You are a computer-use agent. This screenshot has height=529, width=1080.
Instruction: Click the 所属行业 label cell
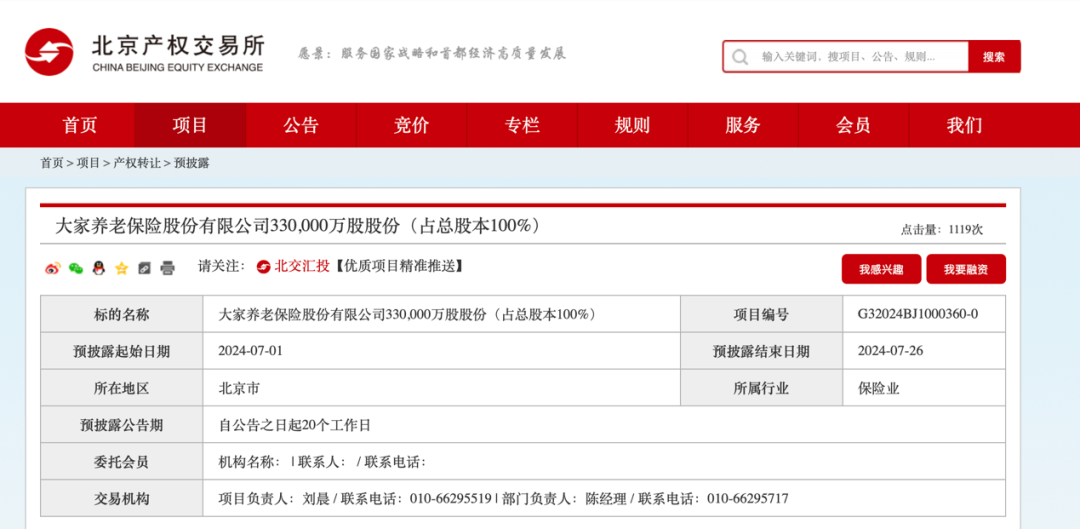click(761, 388)
